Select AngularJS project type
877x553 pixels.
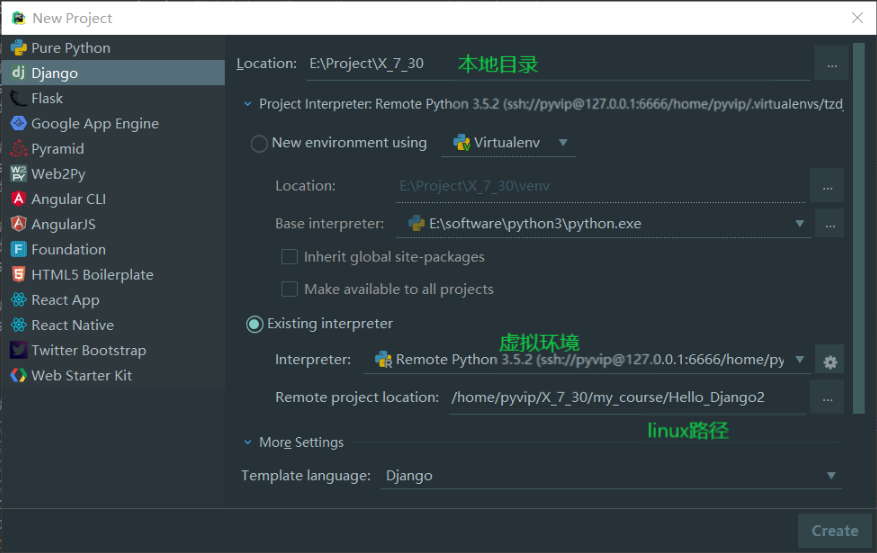(113, 224)
